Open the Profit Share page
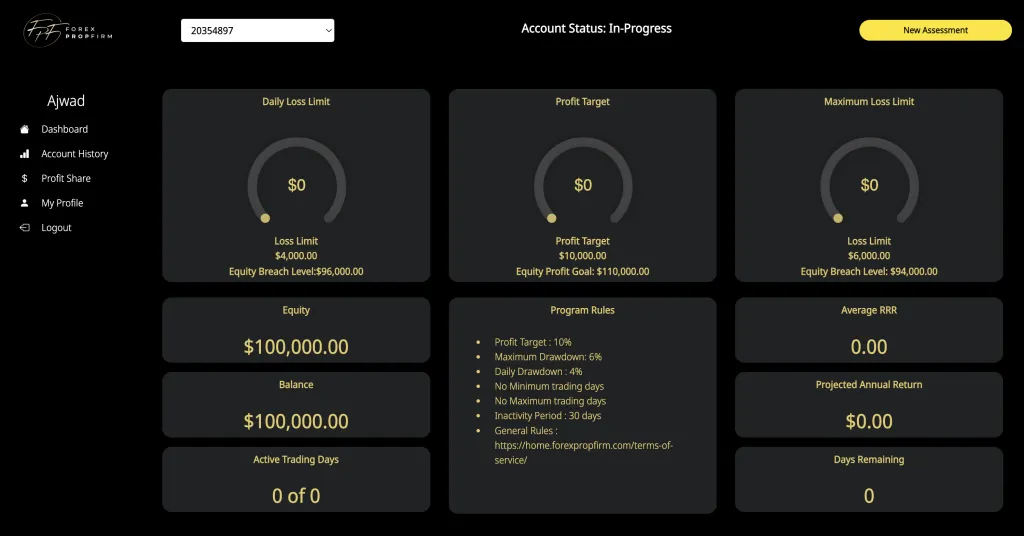The width and height of the screenshot is (1024, 536). click(x=66, y=178)
